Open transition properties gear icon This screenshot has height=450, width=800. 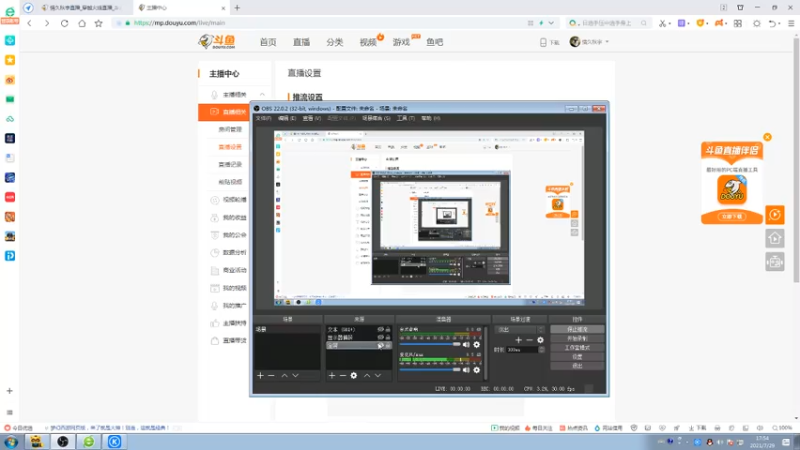[x=540, y=340]
